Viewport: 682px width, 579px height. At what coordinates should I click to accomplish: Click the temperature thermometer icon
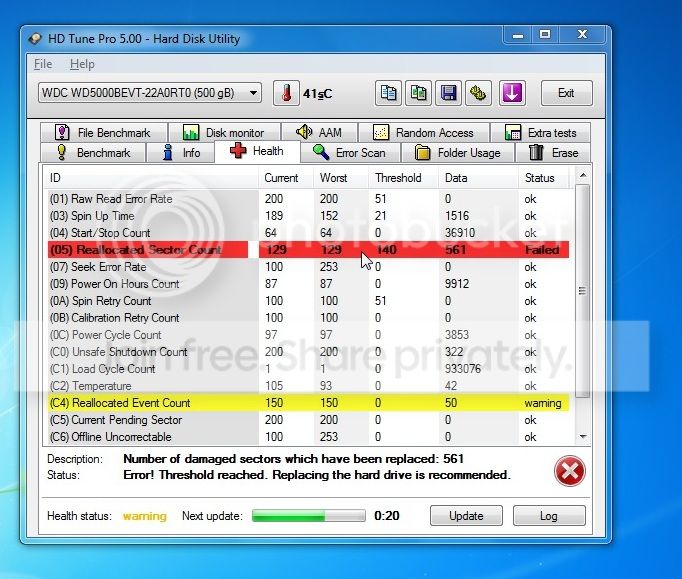tap(286, 93)
